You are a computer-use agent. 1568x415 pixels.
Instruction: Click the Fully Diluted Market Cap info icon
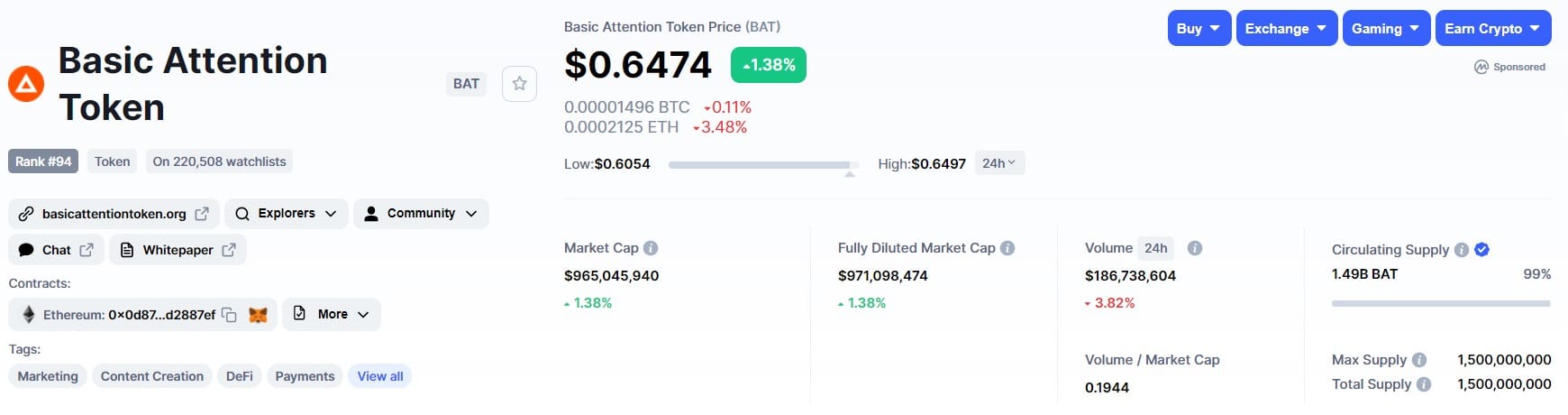(x=1007, y=248)
